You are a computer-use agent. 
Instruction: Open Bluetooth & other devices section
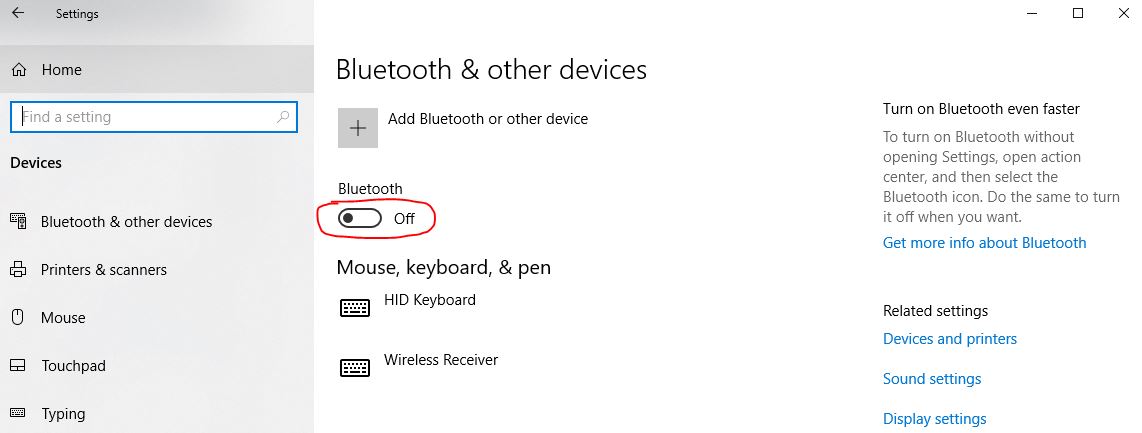click(x=126, y=222)
